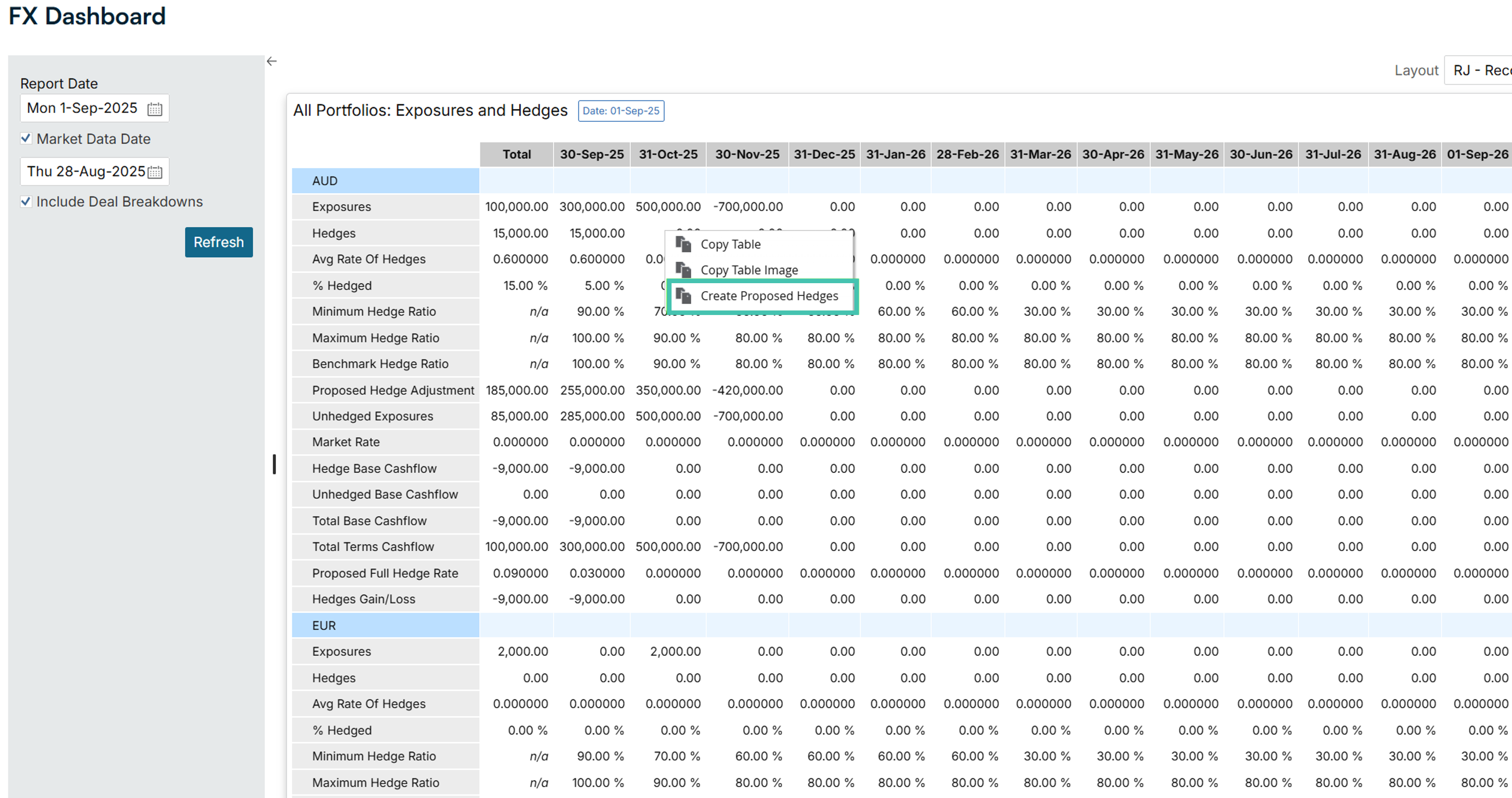Select the 185,000.00 proposed adjustment total cell
Screen dimensions: 1512x798
517,390
